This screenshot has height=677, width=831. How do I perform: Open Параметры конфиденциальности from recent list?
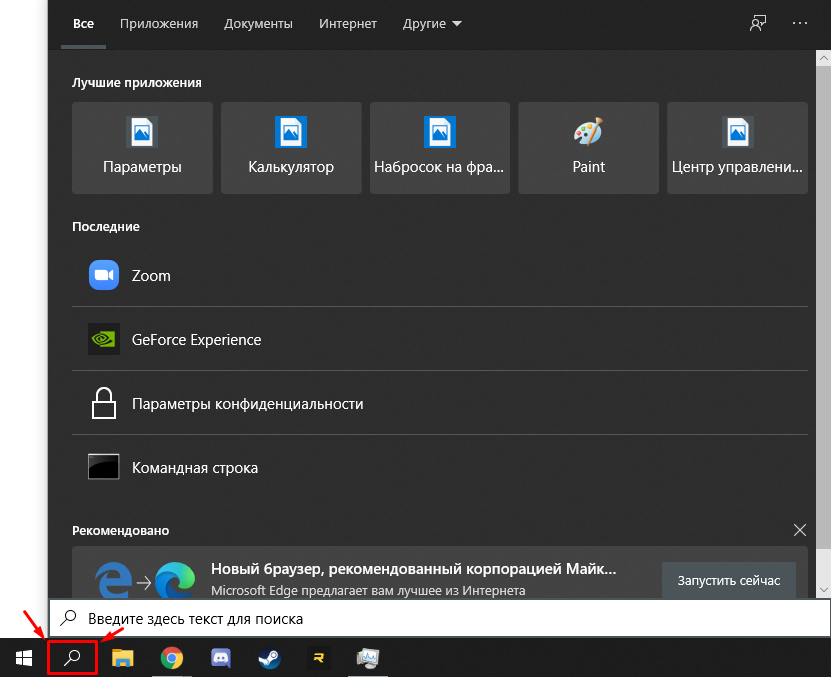tap(439, 403)
